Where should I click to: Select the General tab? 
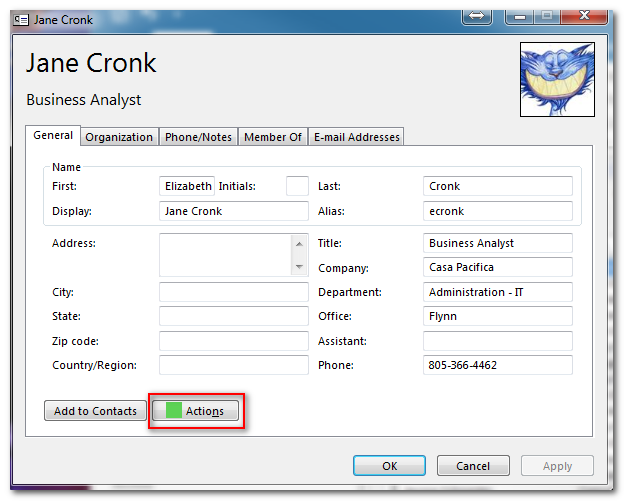53,135
